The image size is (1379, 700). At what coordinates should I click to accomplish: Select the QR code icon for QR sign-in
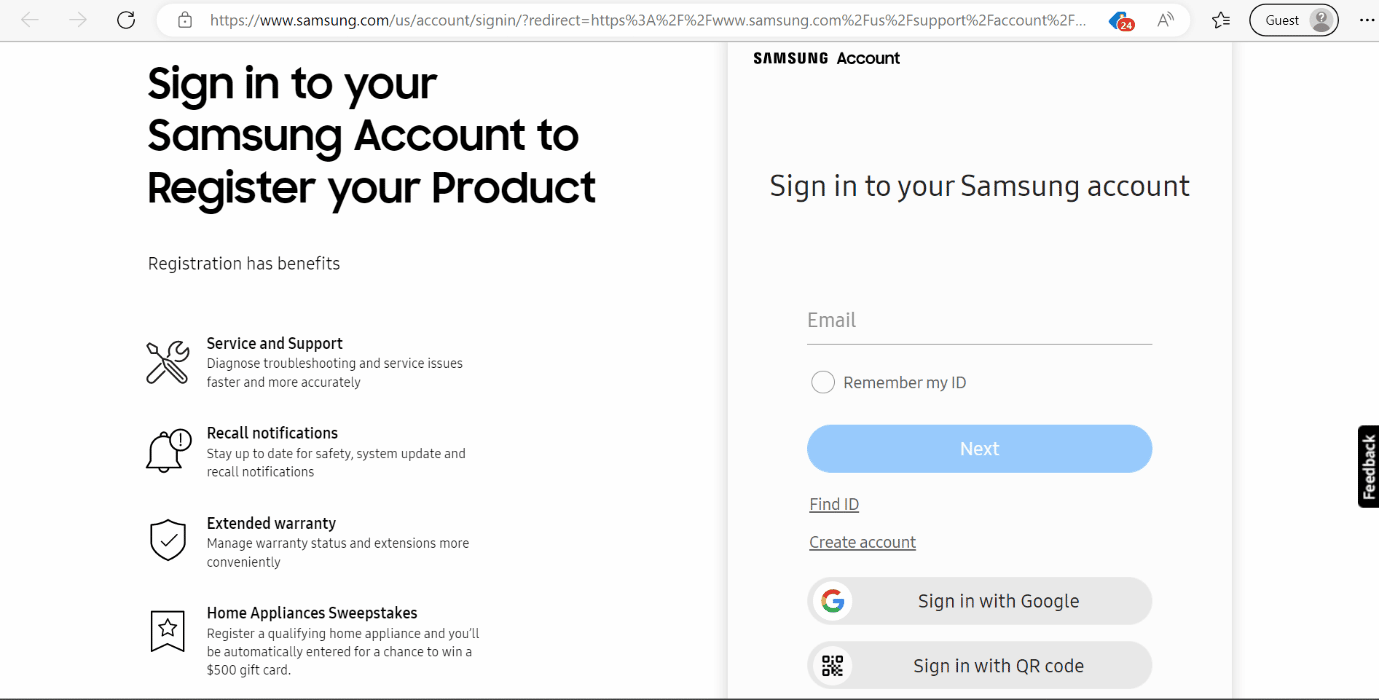pyautogui.click(x=833, y=664)
